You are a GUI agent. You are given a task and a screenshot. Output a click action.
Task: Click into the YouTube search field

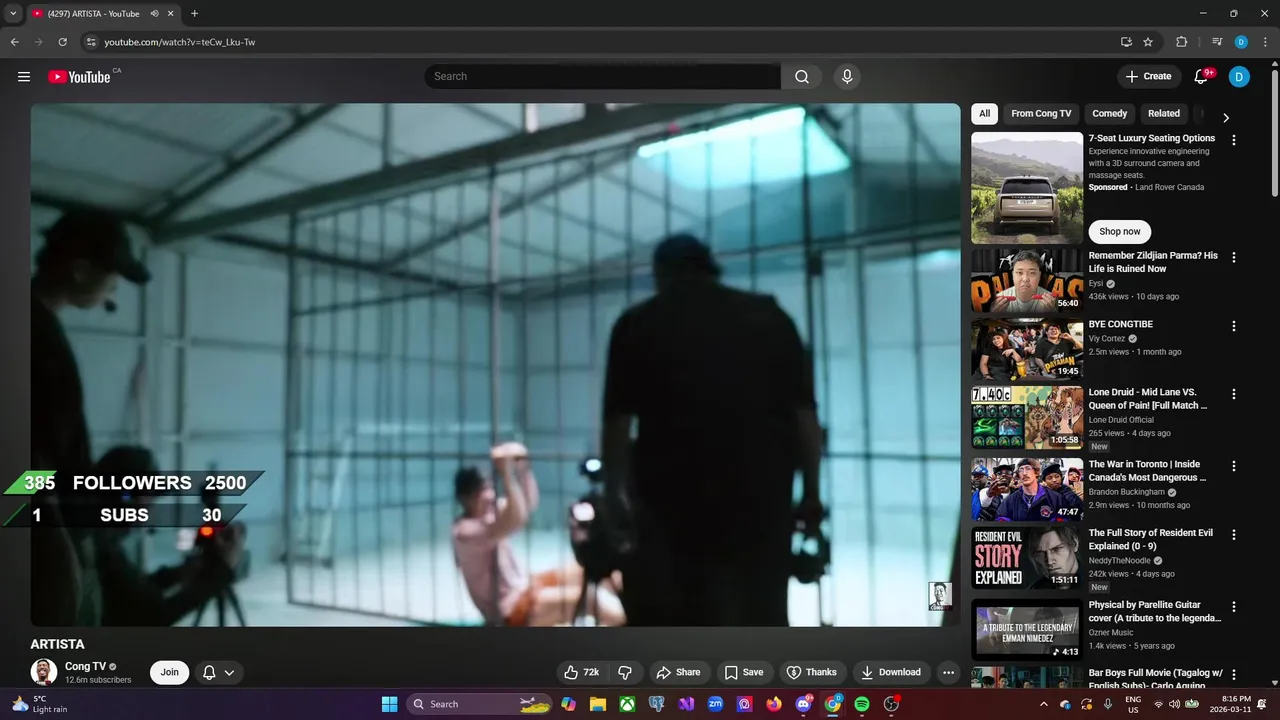tap(602, 76)
